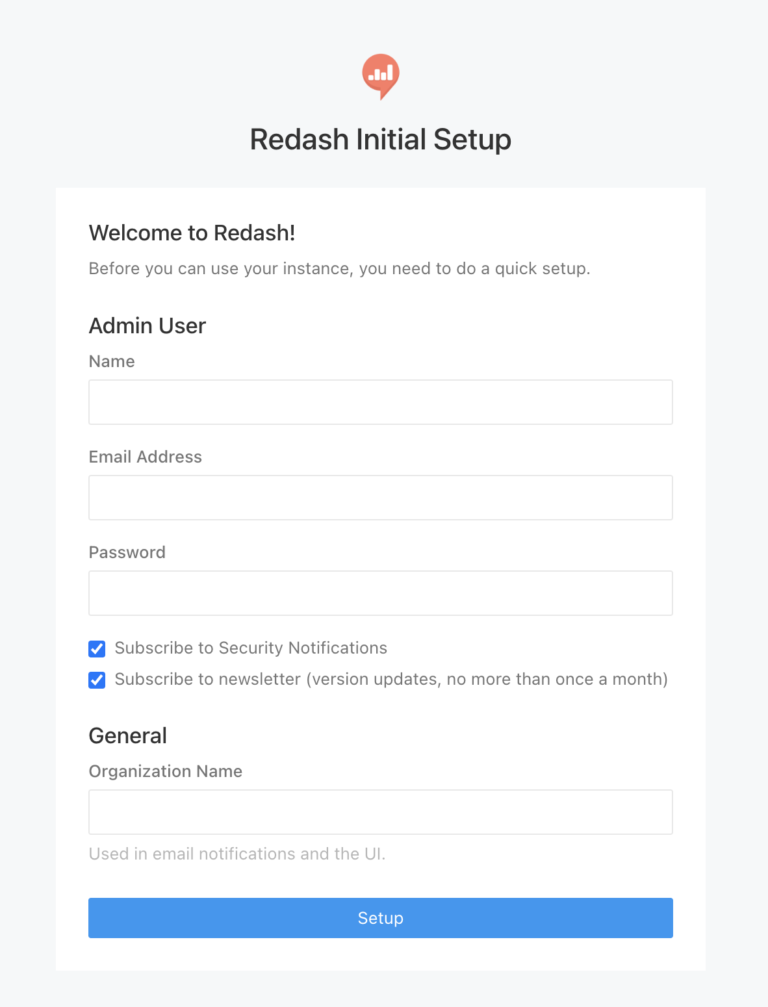Click the Organization Name field label
Viewport: 768px width, 1007px height.
pyautogui.click(x=165, y=771)
